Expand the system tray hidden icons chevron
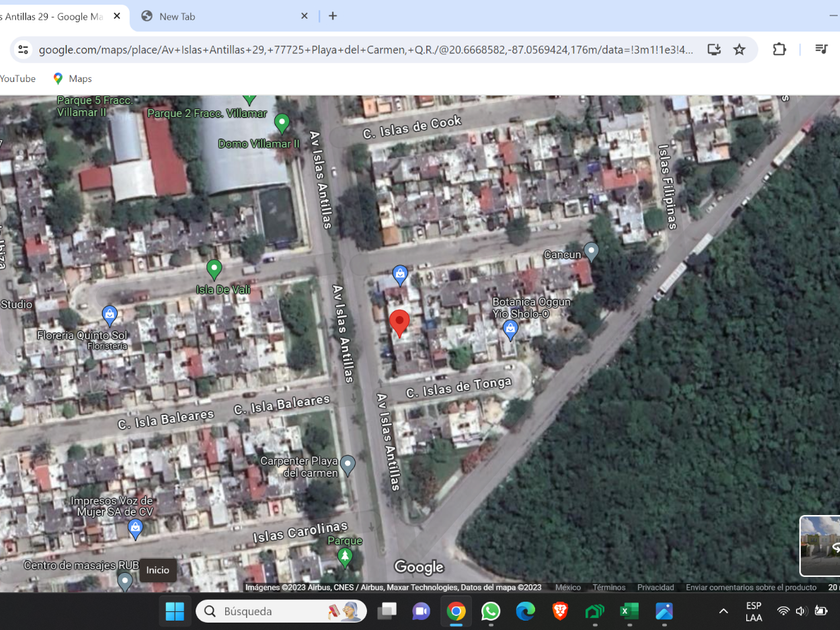The height and width of the screenshot is (630, 840). tap(723, 611)
